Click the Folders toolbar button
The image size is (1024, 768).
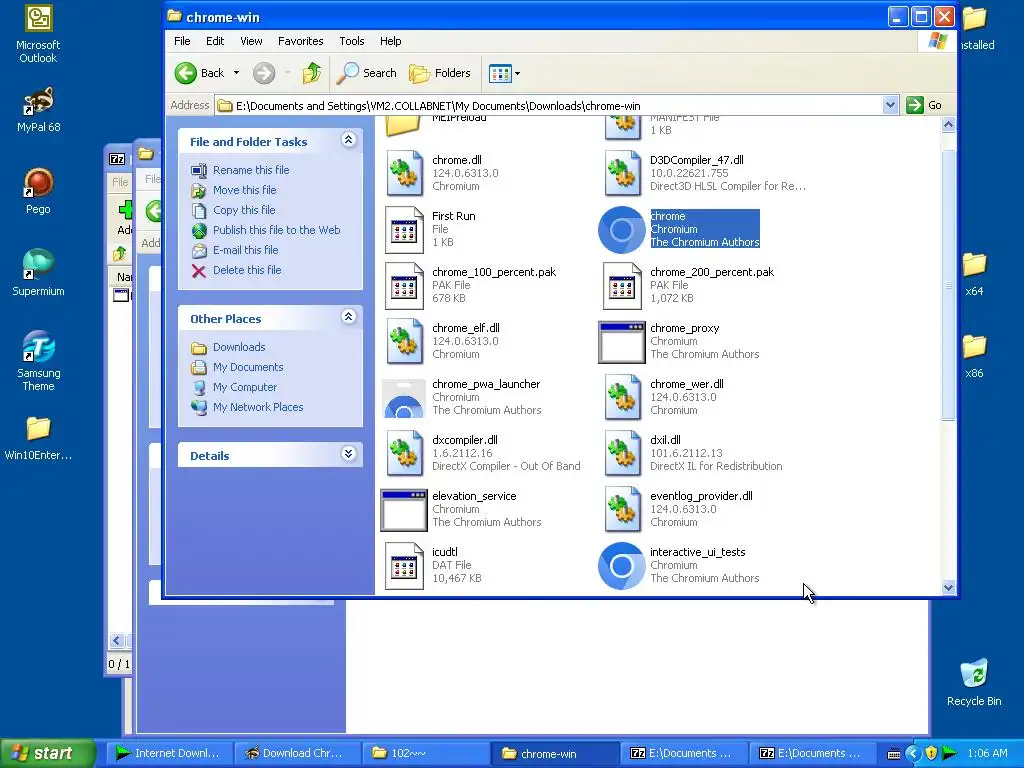click(x=440, y=73)
